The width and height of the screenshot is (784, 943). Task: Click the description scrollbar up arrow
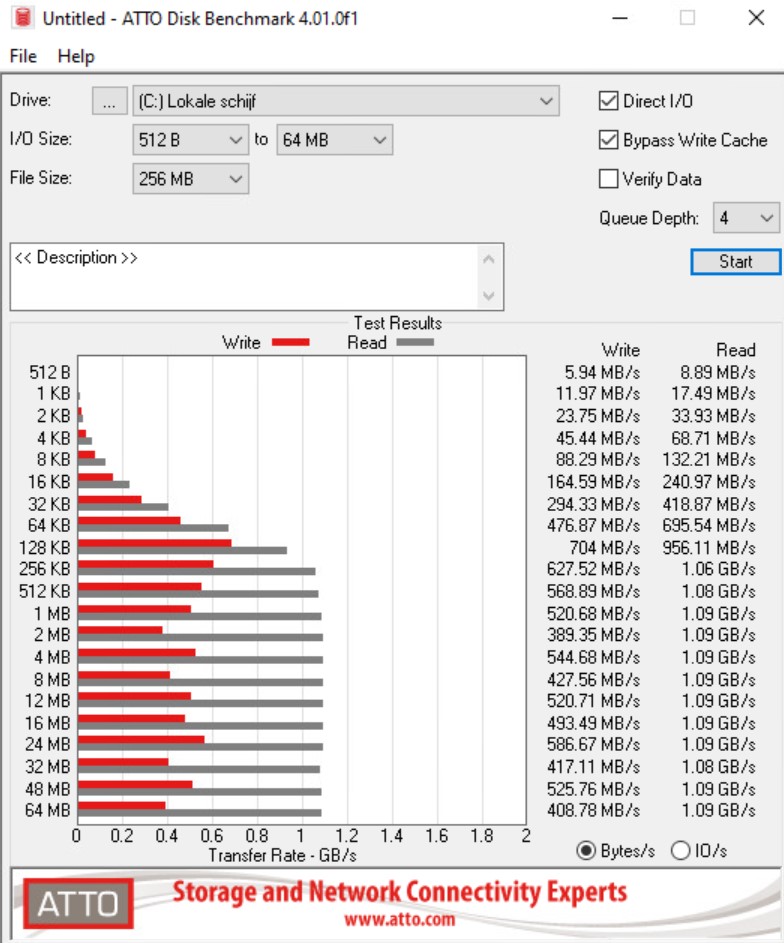[489, 259]
